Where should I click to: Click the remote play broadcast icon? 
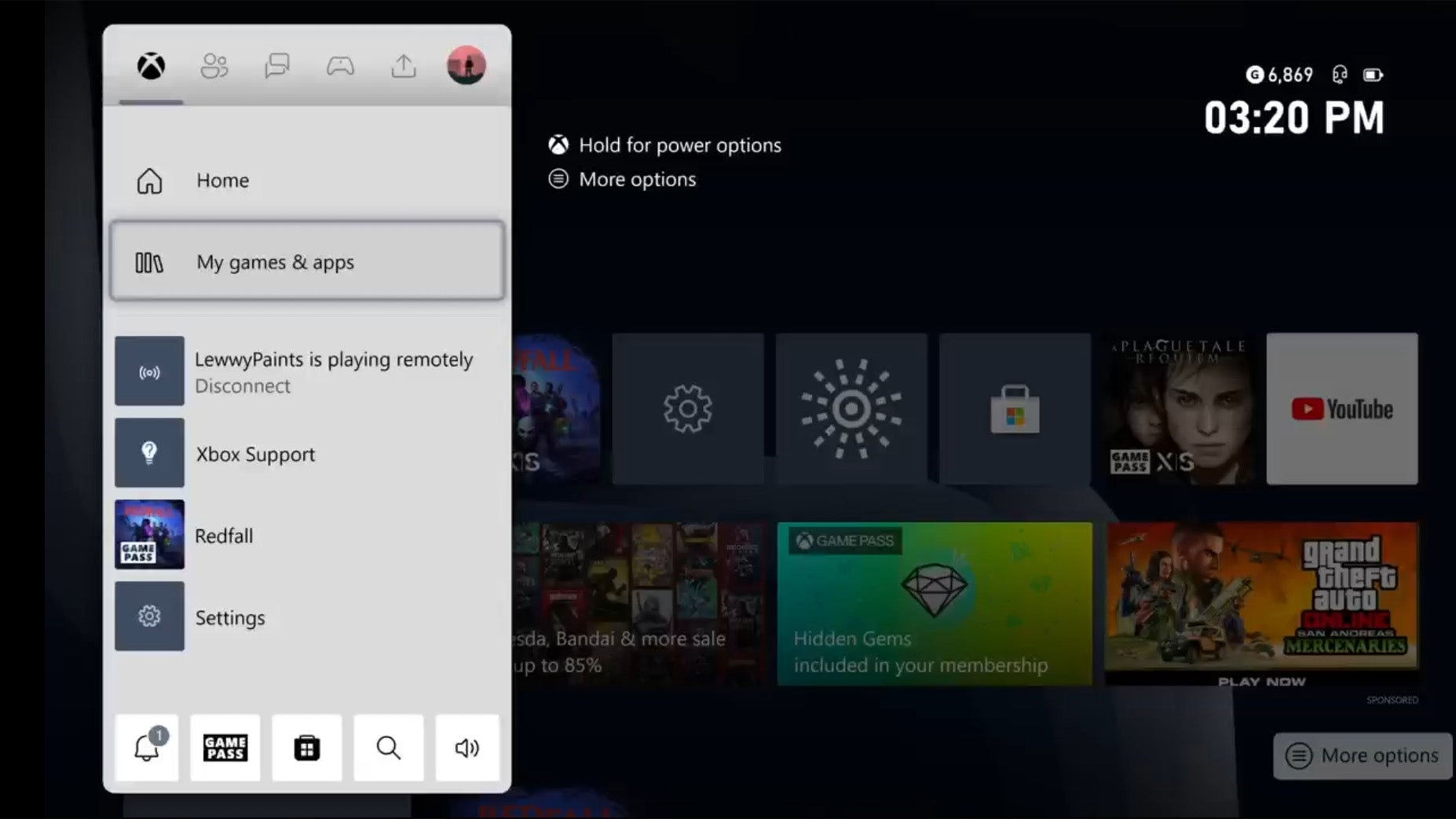pyautogui.click(x=149, y=371)
